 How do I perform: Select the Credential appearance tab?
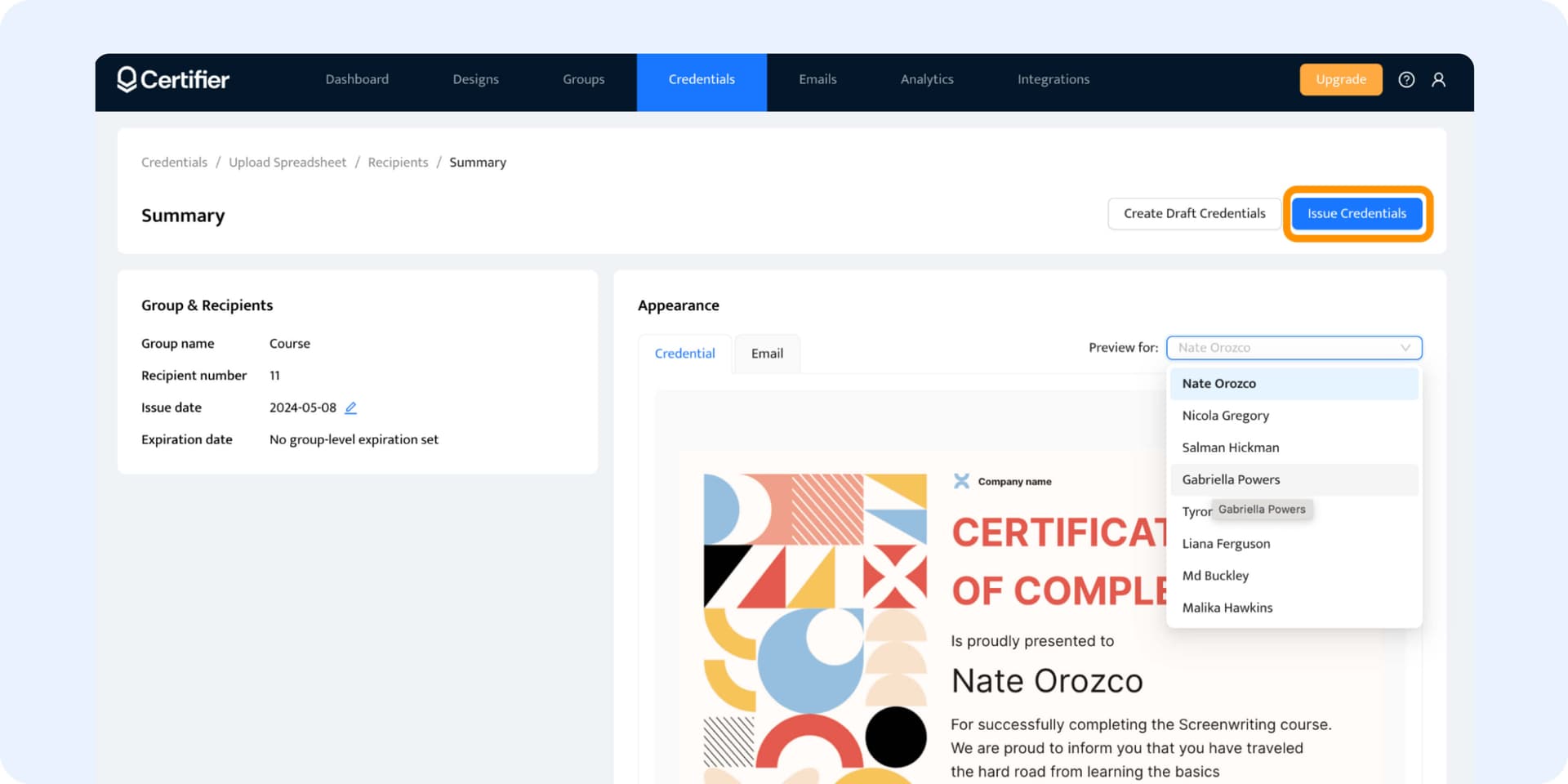[684, 354]
